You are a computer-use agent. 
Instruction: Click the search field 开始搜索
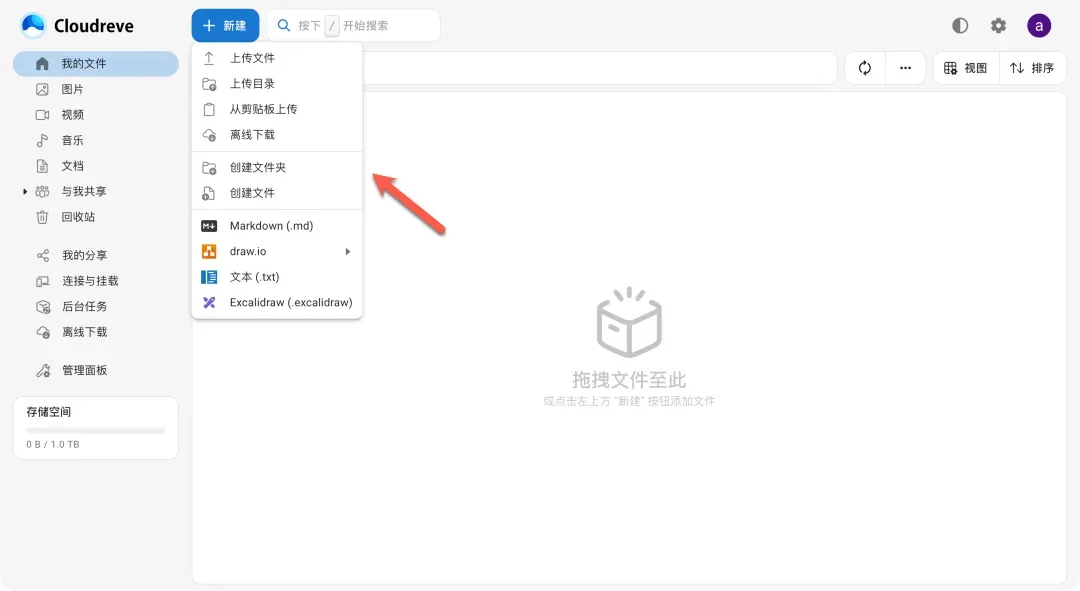353,25
